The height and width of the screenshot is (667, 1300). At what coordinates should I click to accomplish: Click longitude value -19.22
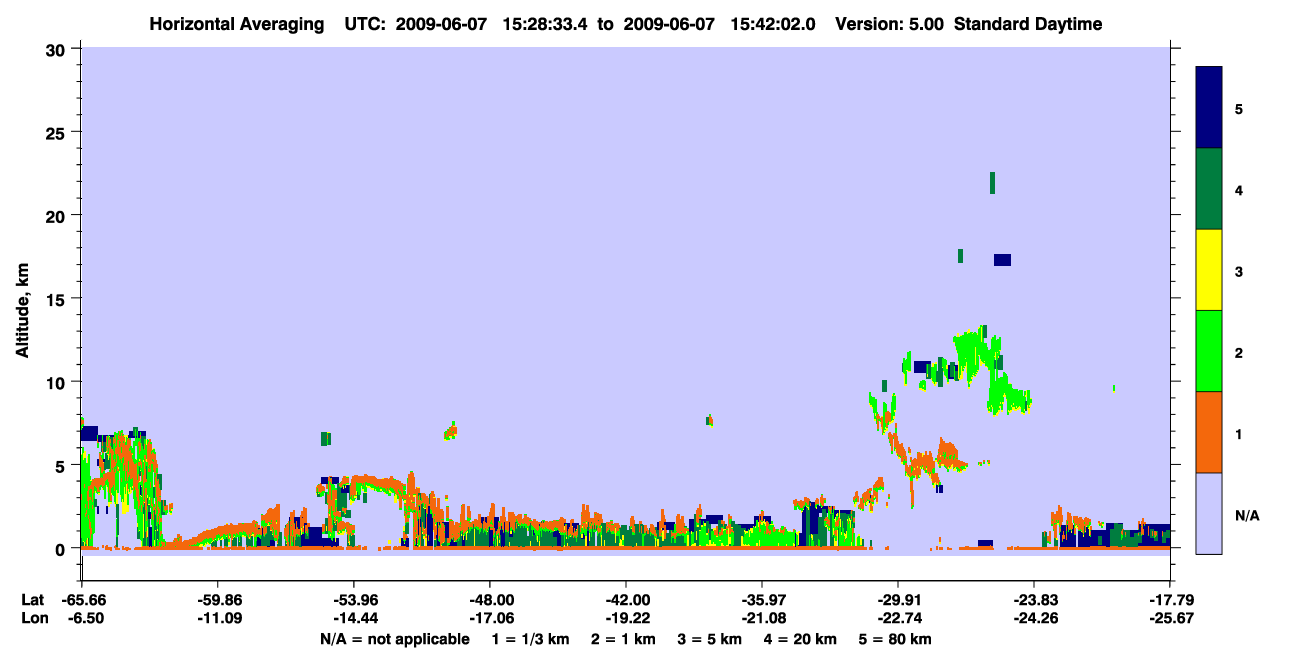click(625, 619)
